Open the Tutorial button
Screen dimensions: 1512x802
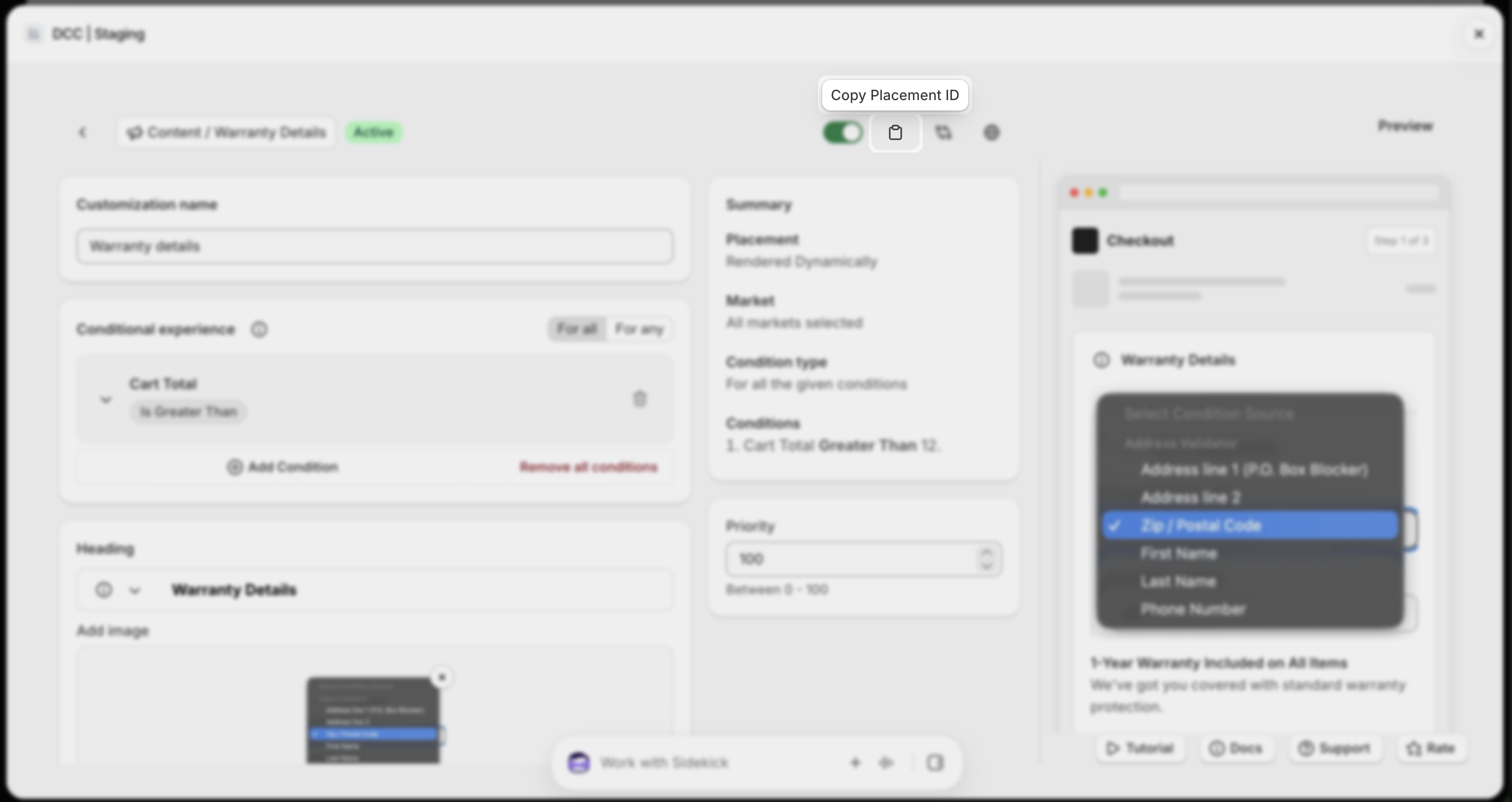[1140, 748]
